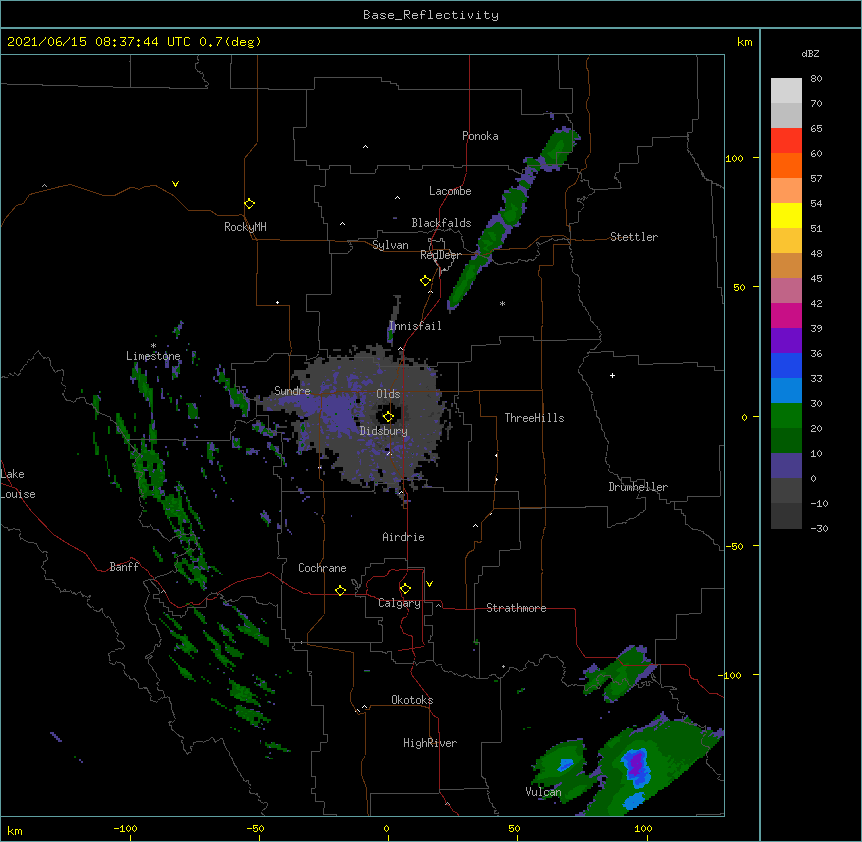Screen dimensions: 862x842
Task: Click the yellow diamond marker south of RedDeer
Action: (x=425, y=280)
